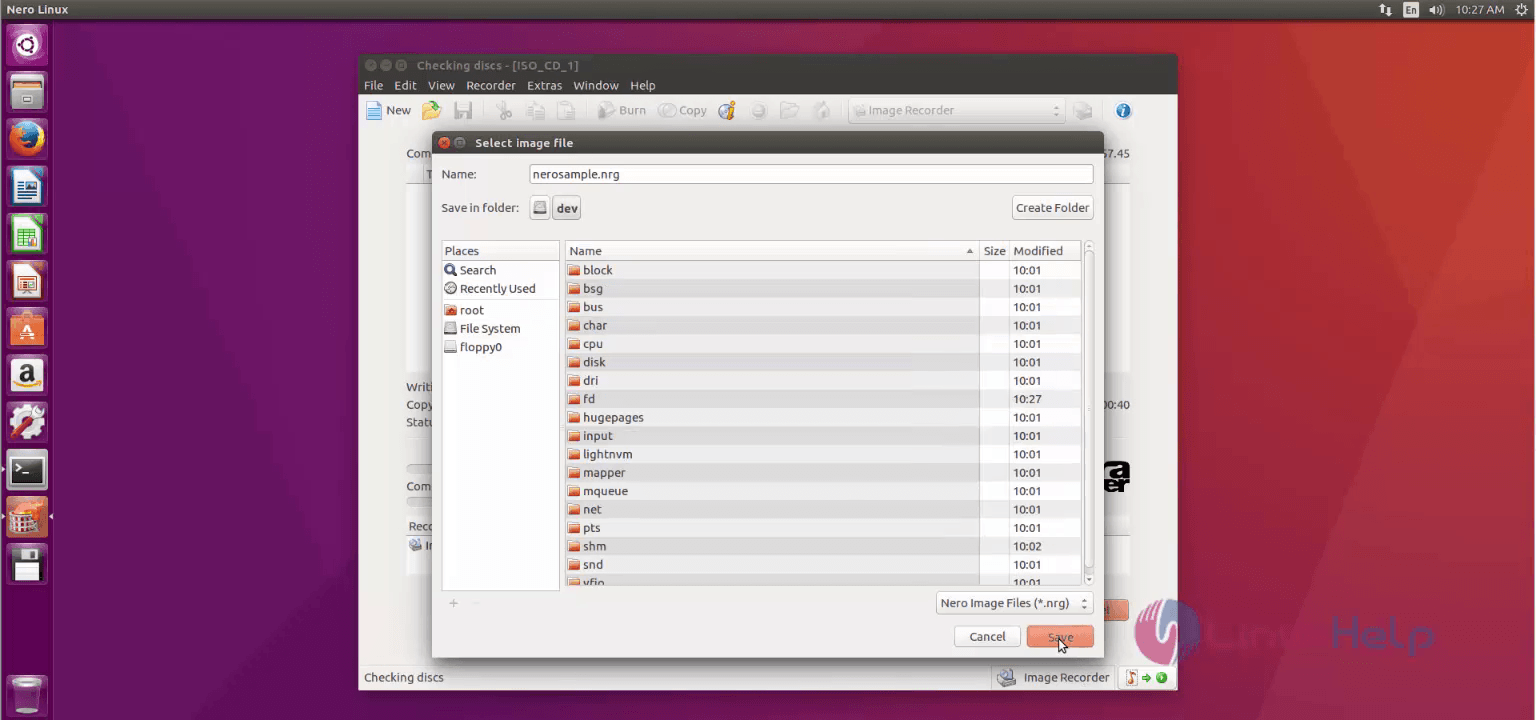Screen dimensions: 1536x720
Task: Click the New compilation toolbar button
Action: tap(389, 111)
